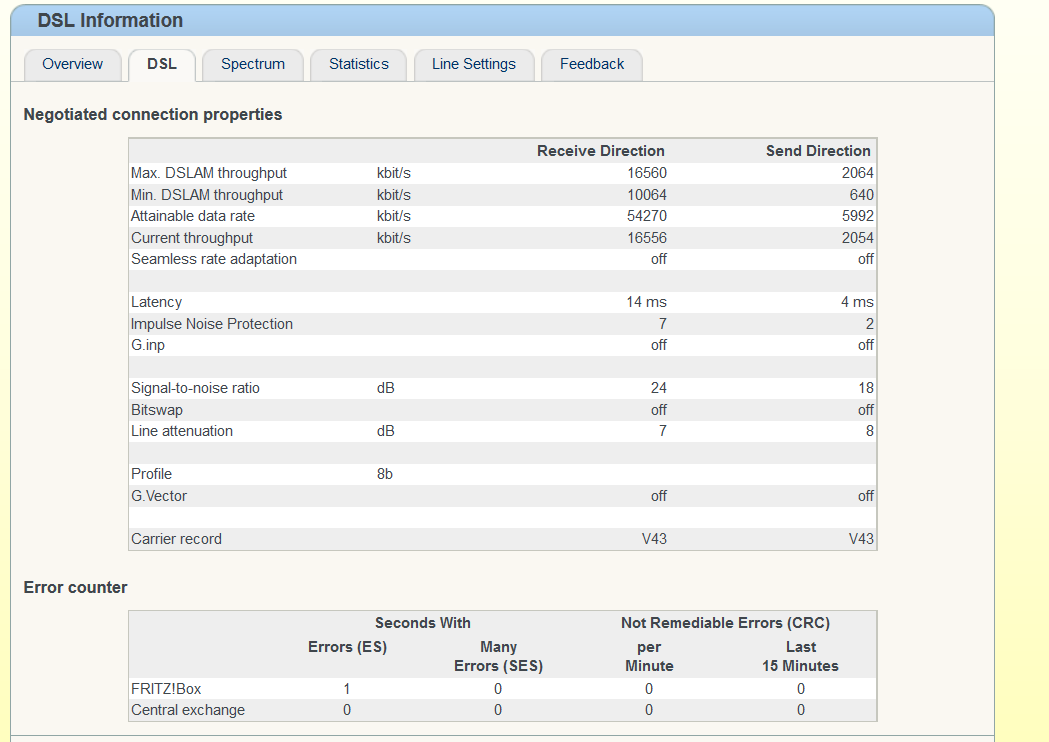
Task: Select the Central exchange row label
Action: click(188, 710)
